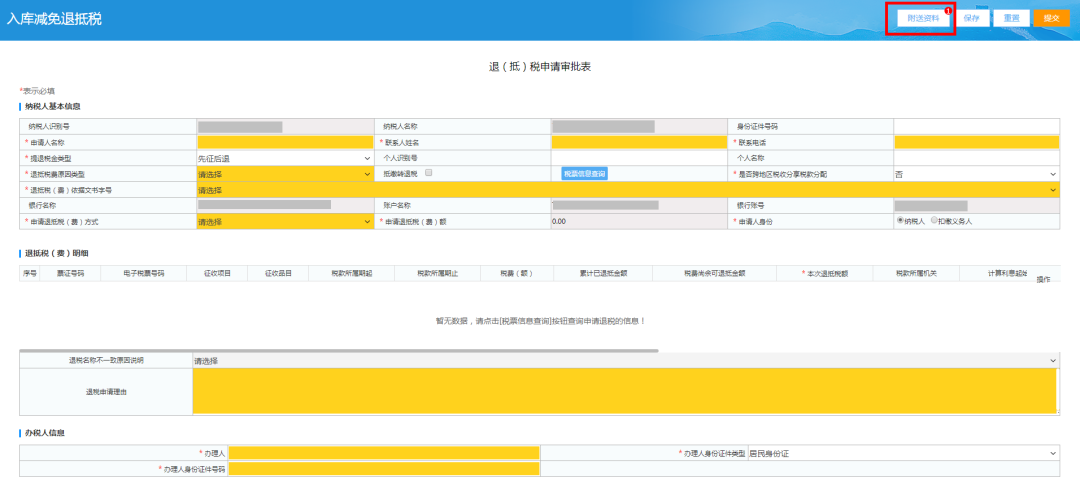This screenshot has height=491, width=1080.
Task: Click the 保存 button
Action: [971, 18]
